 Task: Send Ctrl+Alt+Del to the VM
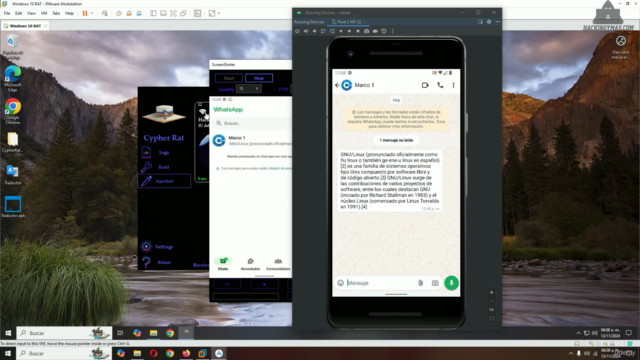coord(104,13)
